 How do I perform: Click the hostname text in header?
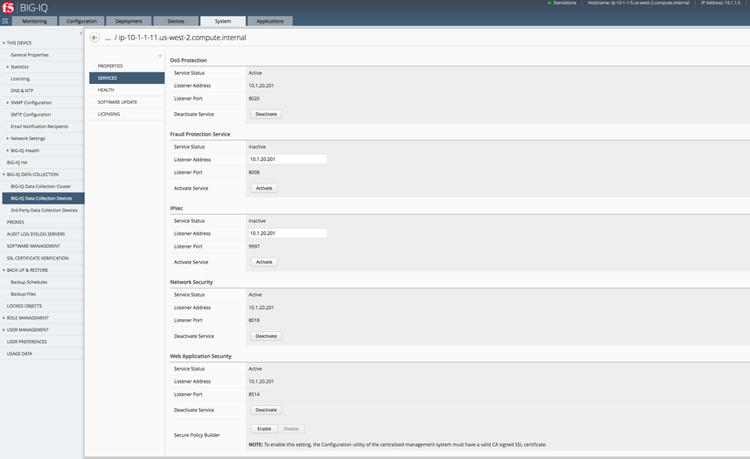tap(639, 3)
